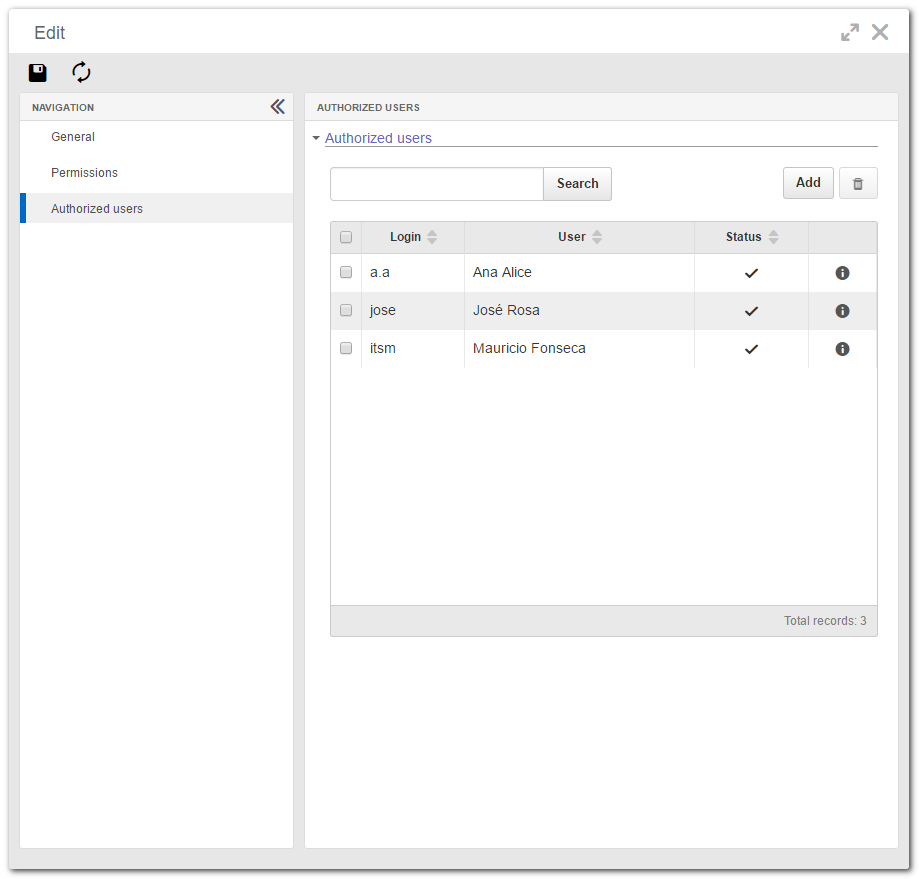Click status checkmark for José Rosa
The height and width of the screenshot is (879, 919).
751,311
